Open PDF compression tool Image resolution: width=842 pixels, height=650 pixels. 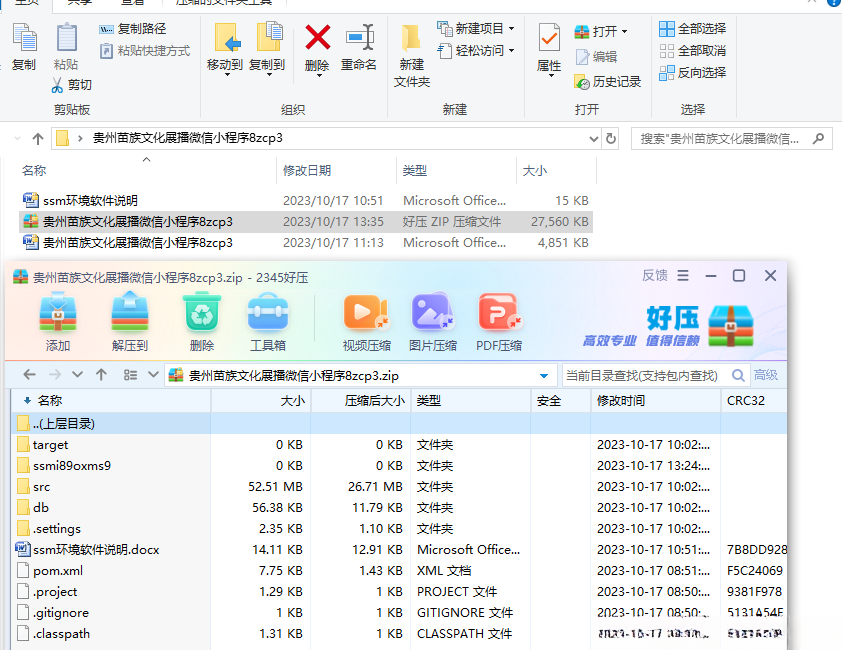[499, 321]
